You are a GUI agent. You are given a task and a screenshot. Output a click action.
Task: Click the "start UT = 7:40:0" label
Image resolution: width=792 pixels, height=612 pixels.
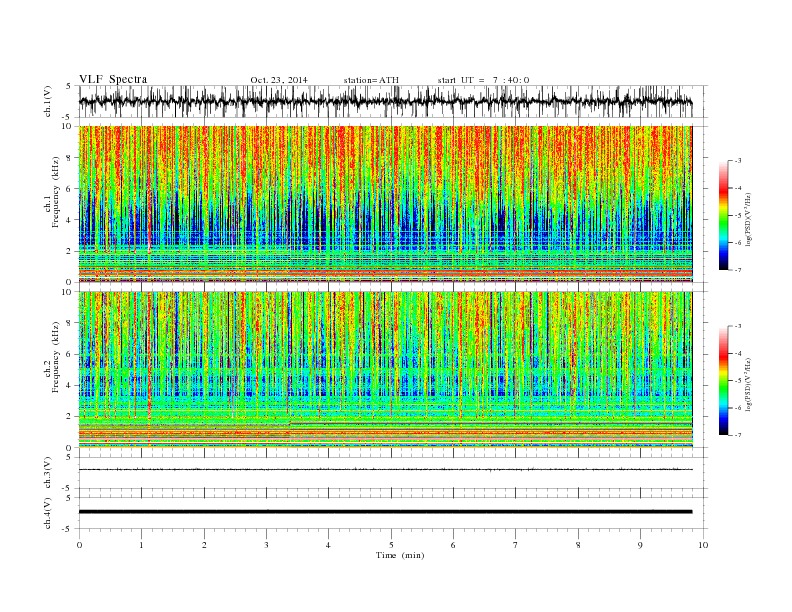click(483, 80)
